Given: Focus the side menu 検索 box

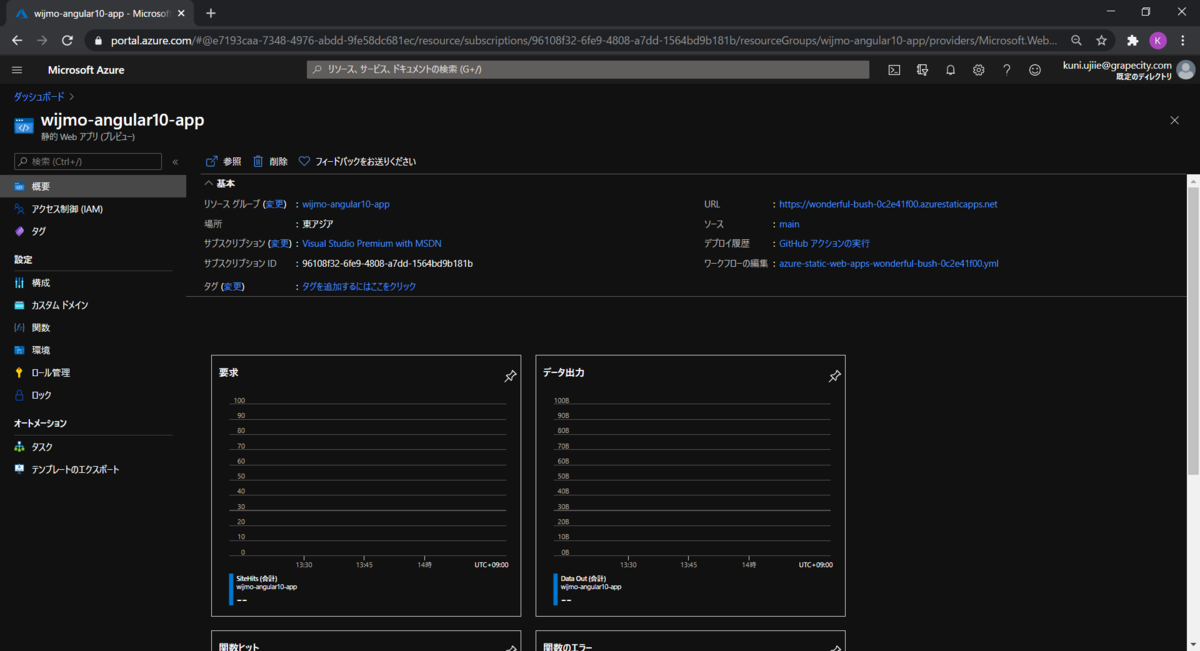Looking at the screenshot, I should pos(88,161).
